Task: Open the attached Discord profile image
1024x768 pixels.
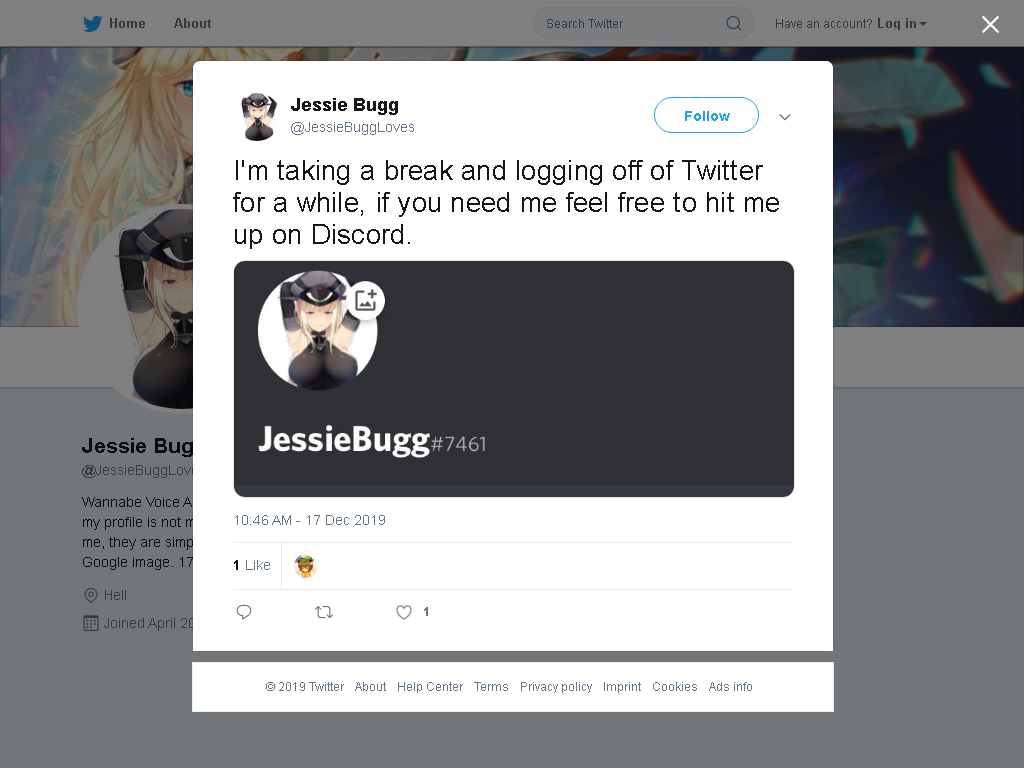Action: [x=514, y=379]
